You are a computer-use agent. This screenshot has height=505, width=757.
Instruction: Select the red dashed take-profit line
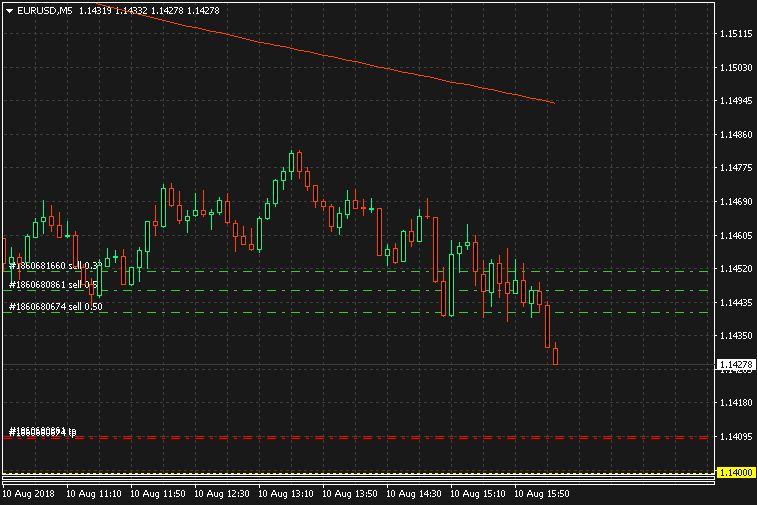pos(400,437)
